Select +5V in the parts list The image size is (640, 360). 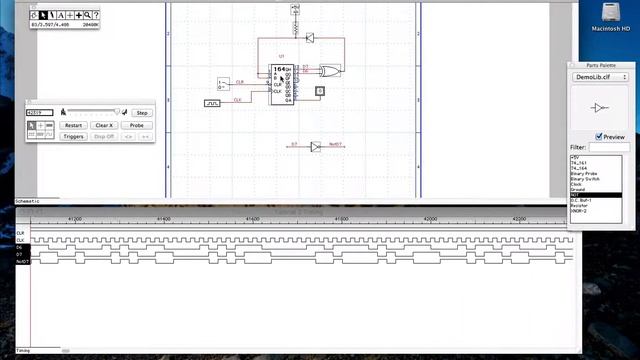(x=596, y=158)
